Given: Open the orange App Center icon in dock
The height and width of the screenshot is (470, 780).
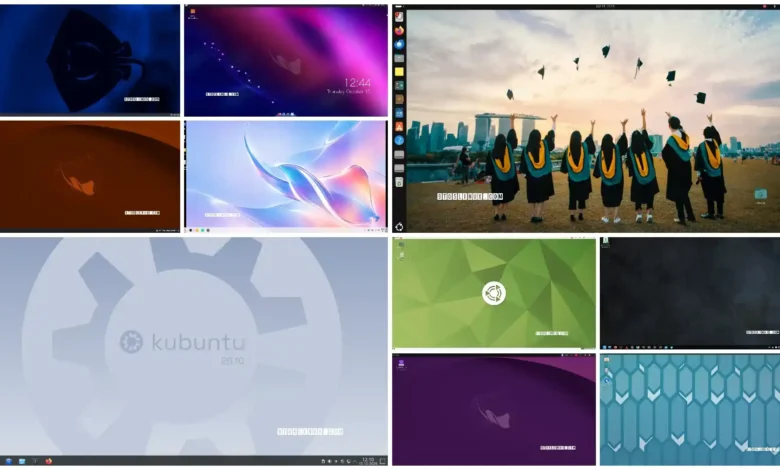Looking at the screenshot, I should [x=399, y=127].
